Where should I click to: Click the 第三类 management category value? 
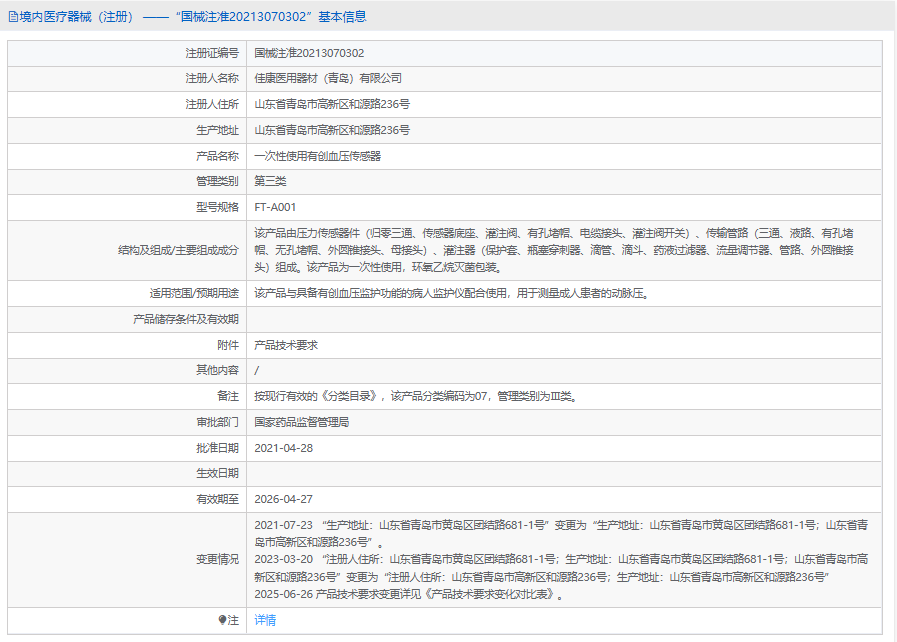click(x=270, y=181)
